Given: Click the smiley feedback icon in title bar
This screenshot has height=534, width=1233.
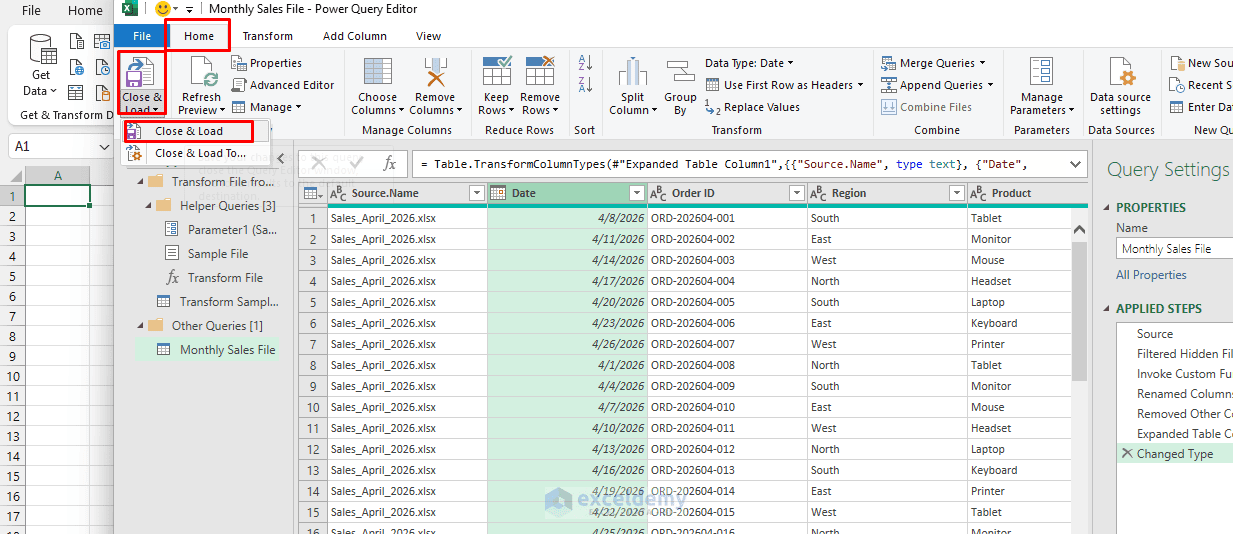Looking at the screenshot, I should click(163, 9).
